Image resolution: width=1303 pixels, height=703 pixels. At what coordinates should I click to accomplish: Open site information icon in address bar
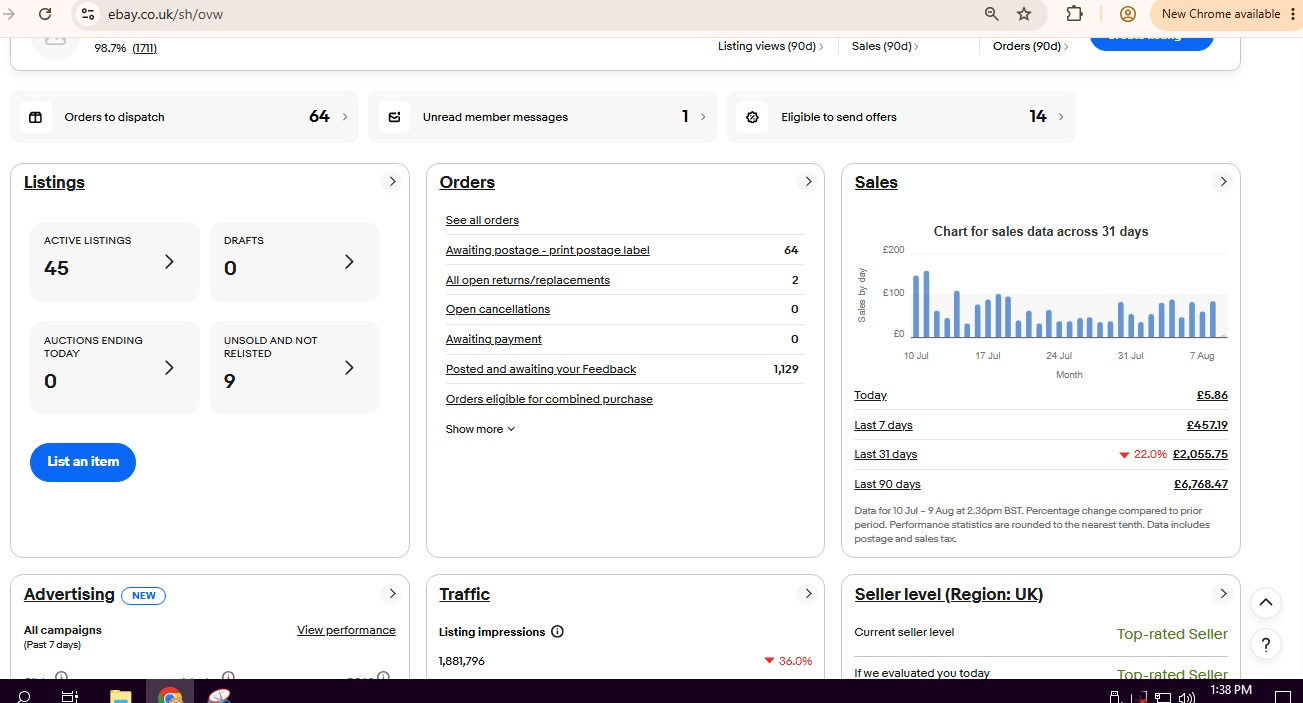88,14
